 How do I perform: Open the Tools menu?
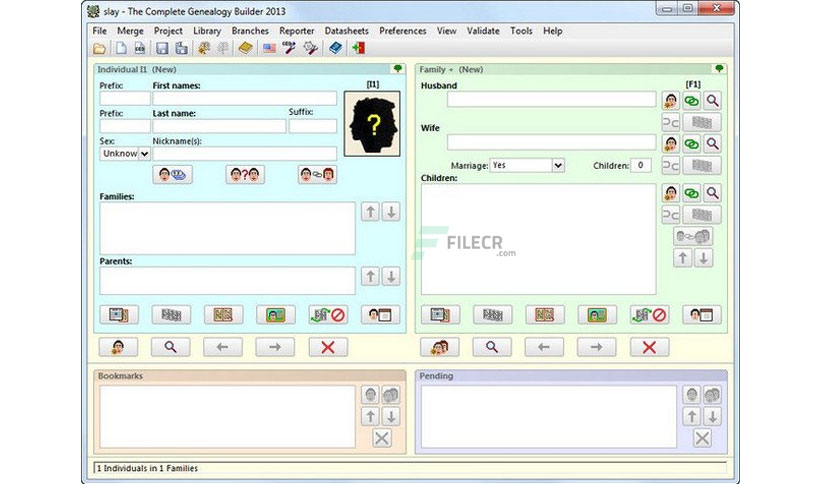tap(521, 31)
